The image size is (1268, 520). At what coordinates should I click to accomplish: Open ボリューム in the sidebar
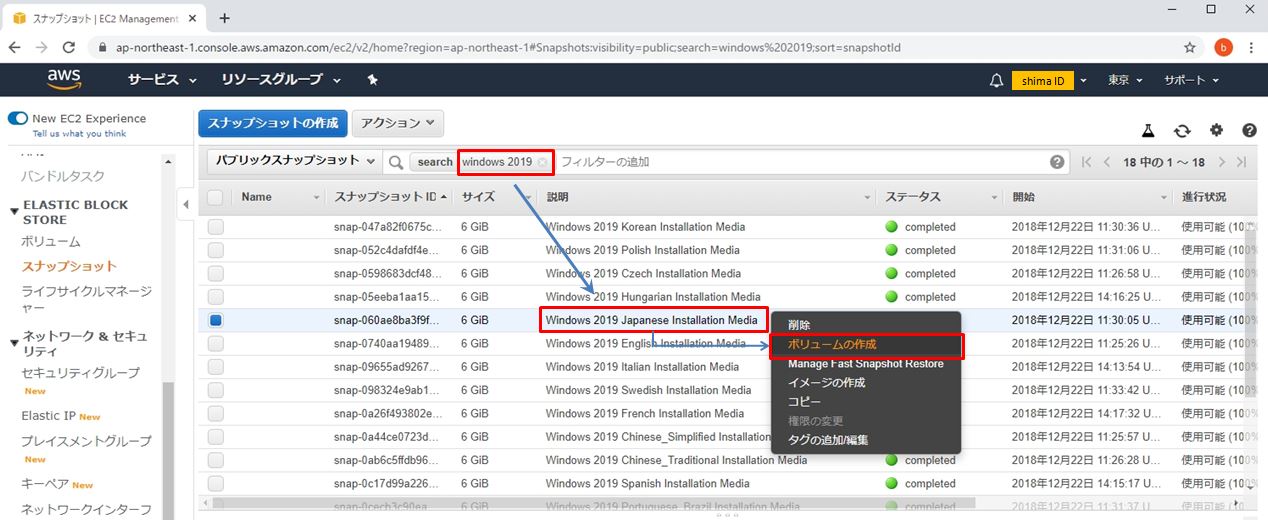coord(51,242)
